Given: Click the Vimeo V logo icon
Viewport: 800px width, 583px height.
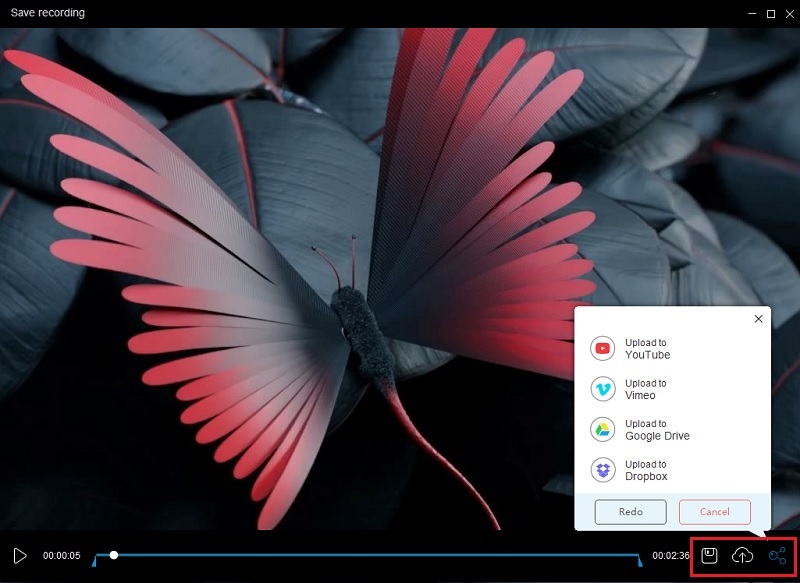Looking at the screenshot, I should [602, 388].
